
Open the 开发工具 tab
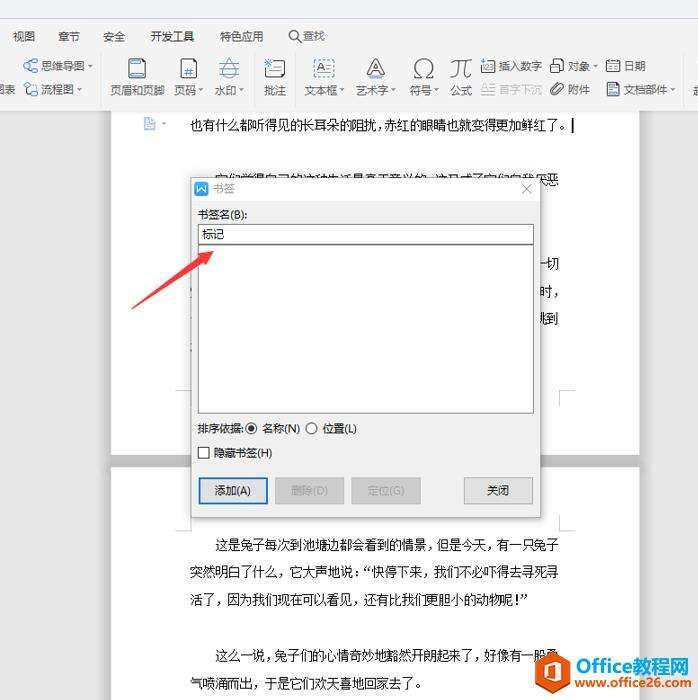click(172, 36)
